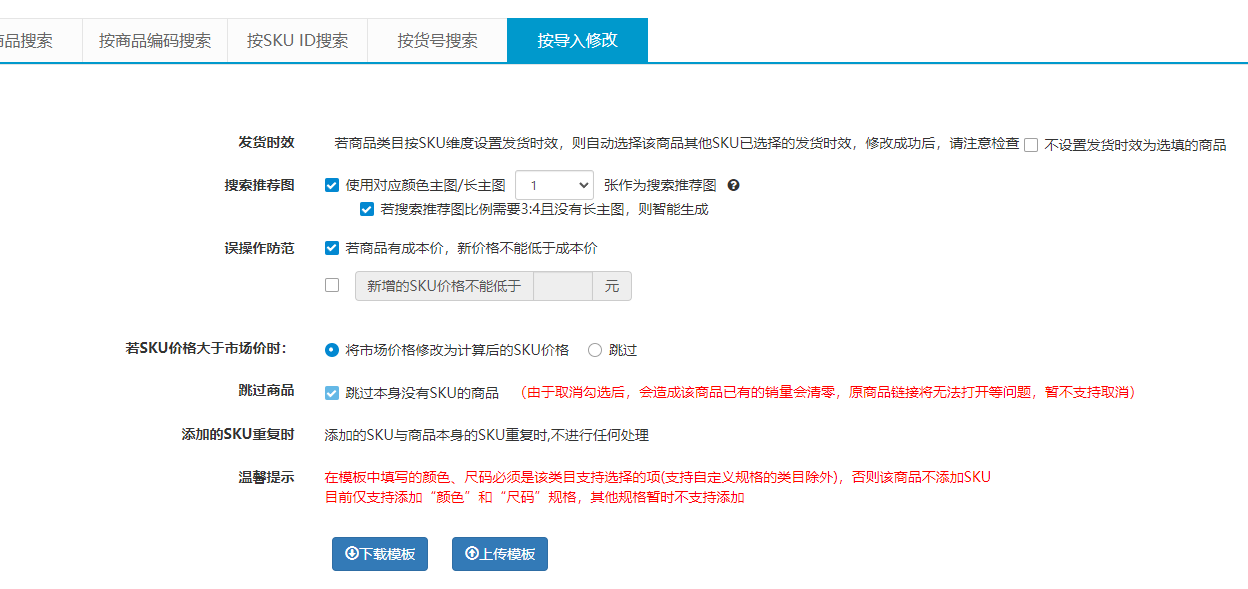Click the 下载模板 button
Image resolution: width=1248 pixels, height=589 pixels.
click(380, 554)
